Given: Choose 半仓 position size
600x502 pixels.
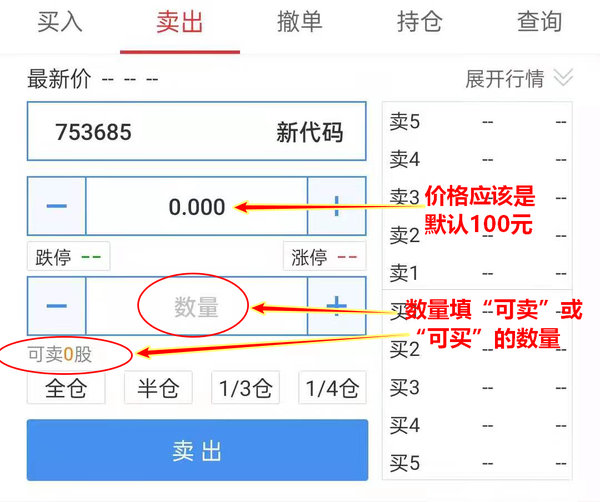Looking at the screenshot, I should point(158,388).
